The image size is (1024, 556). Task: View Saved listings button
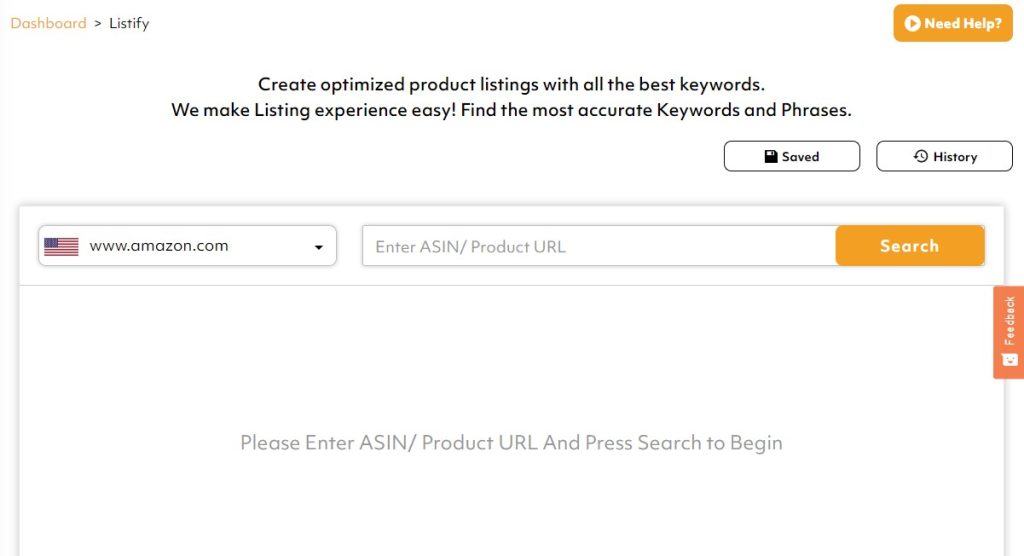pyautogui.click(x=792, y=157)
